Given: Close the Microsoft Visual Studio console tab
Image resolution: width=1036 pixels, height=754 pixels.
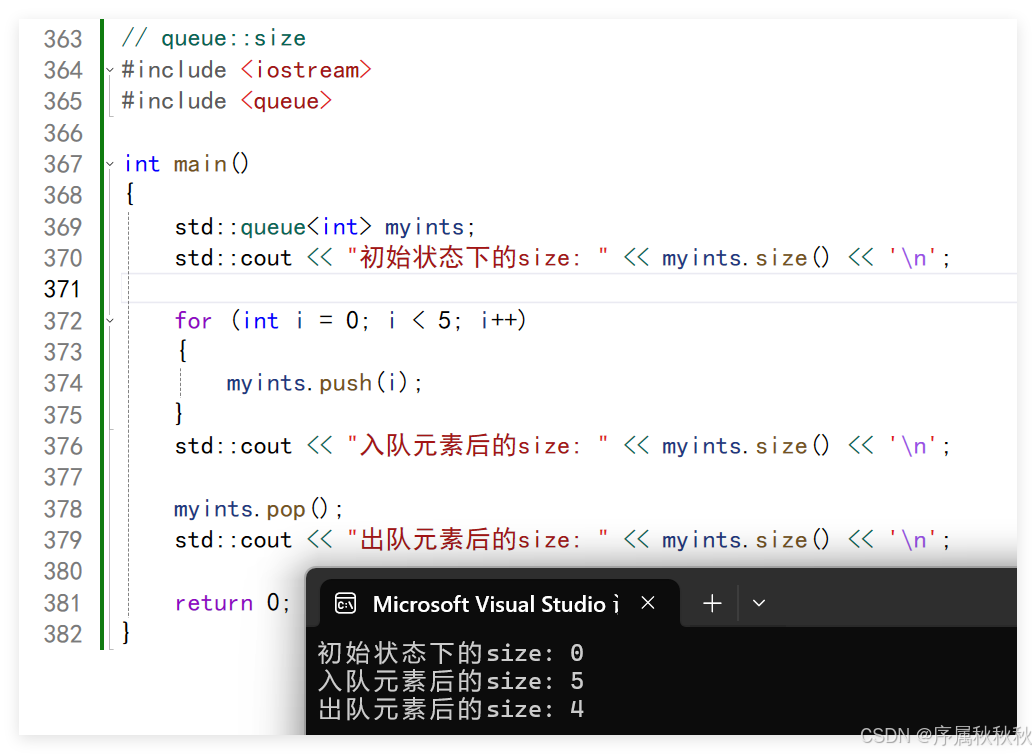Looking at the screenshot, I should (x=648, y=603).
